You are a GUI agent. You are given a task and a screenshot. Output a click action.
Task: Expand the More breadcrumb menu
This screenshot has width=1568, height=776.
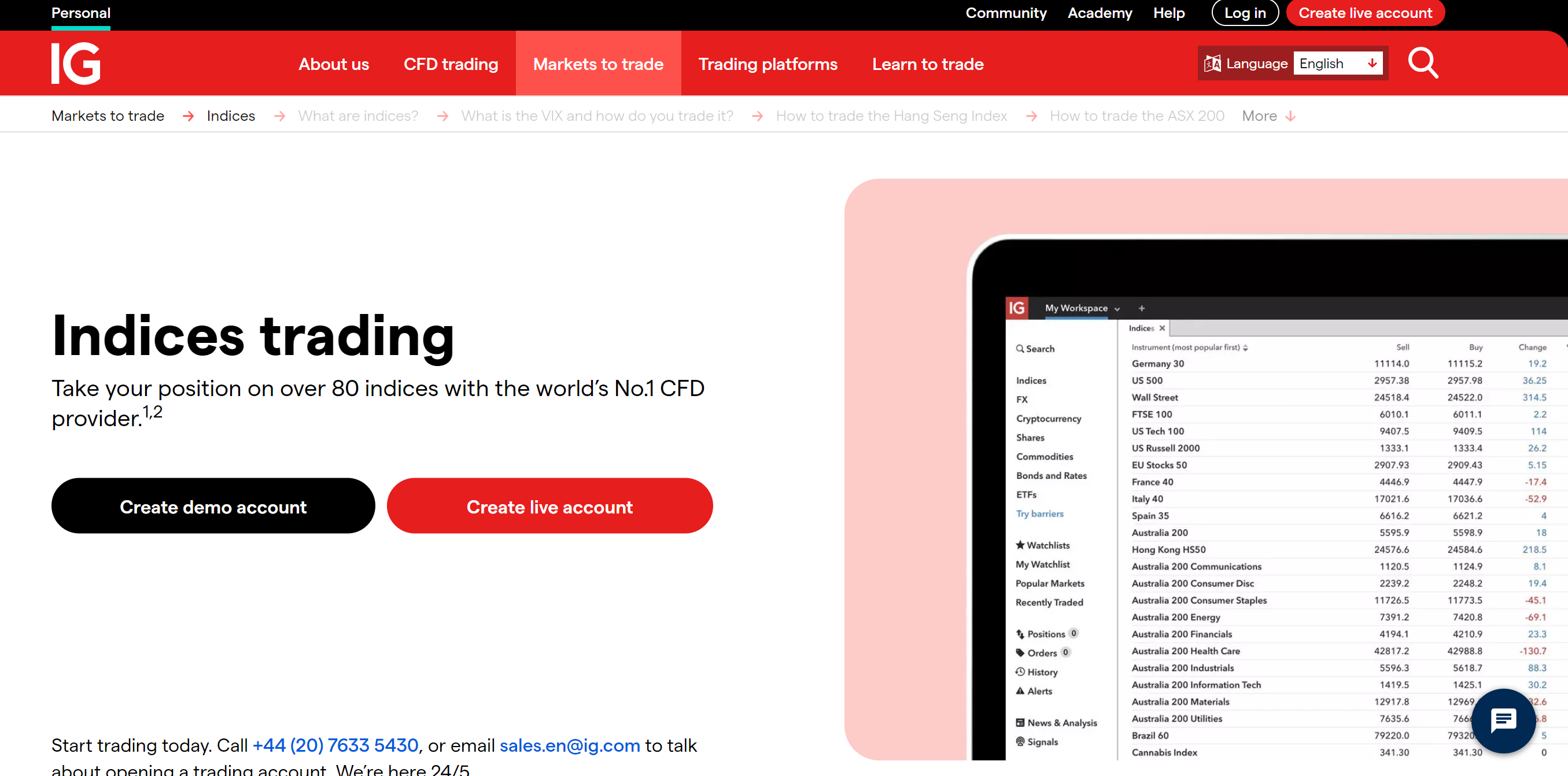(1268, 116)
